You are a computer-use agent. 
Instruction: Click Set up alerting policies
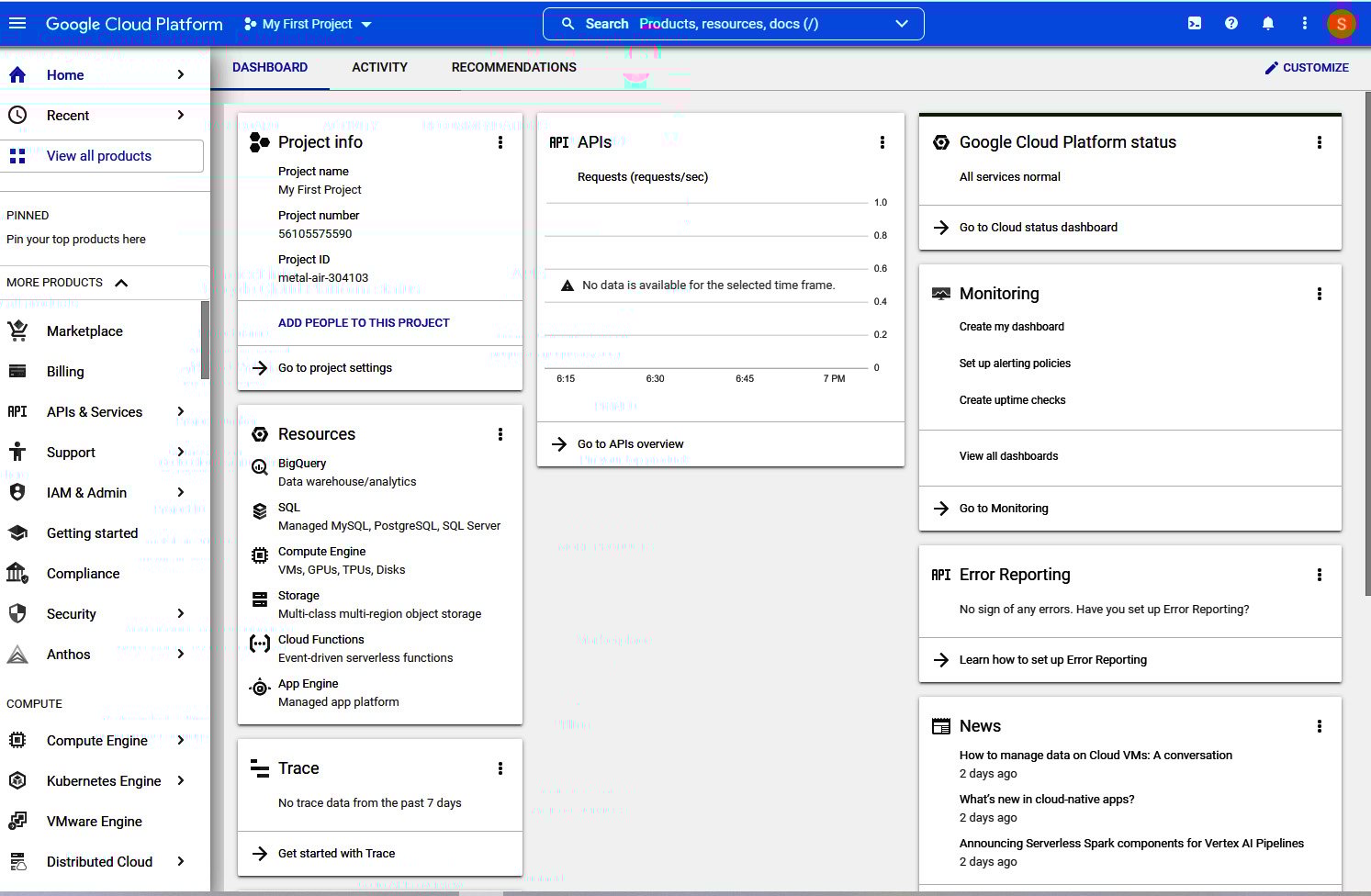(1015, 364)
